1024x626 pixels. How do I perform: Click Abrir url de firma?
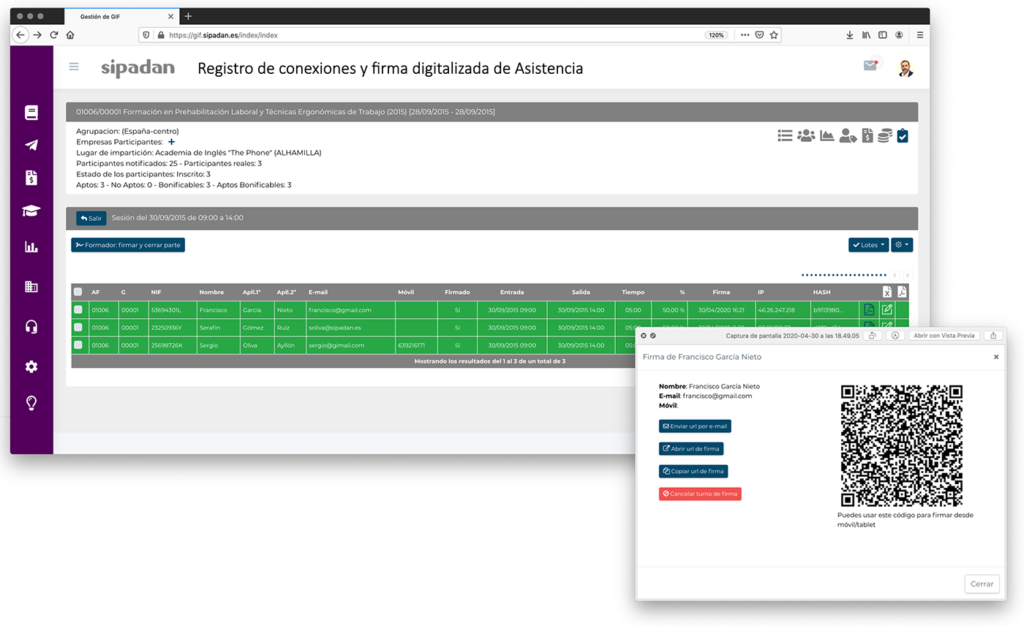[x=691, y=448]
